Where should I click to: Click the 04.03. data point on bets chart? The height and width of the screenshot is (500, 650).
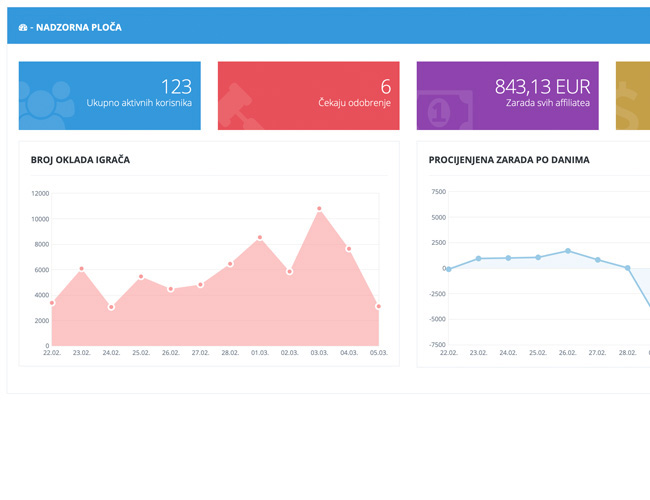click(x=349, y=249)
